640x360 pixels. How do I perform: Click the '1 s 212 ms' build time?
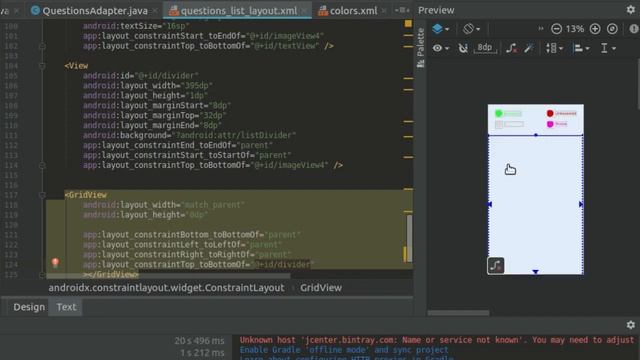pos(202,353)
